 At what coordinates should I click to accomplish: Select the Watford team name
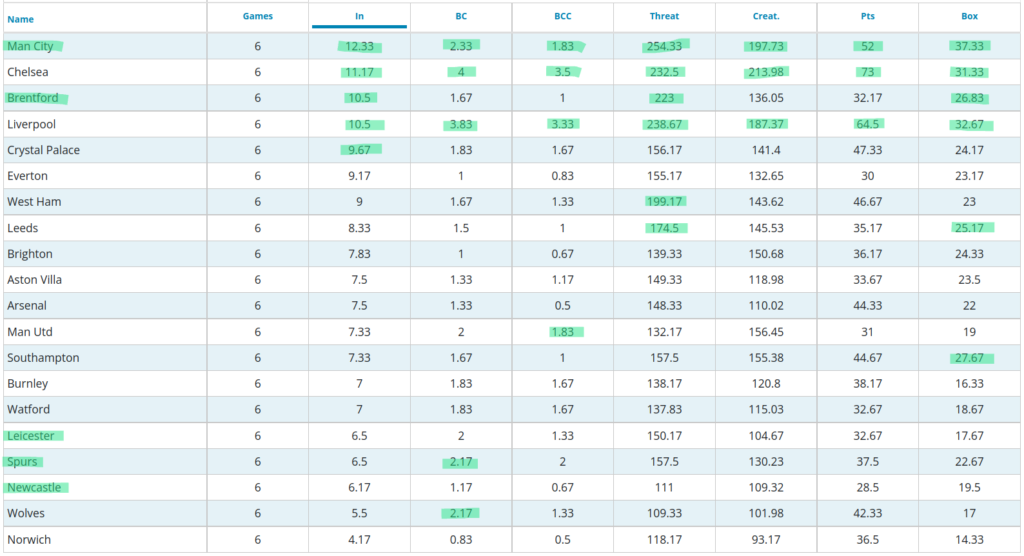28,410
